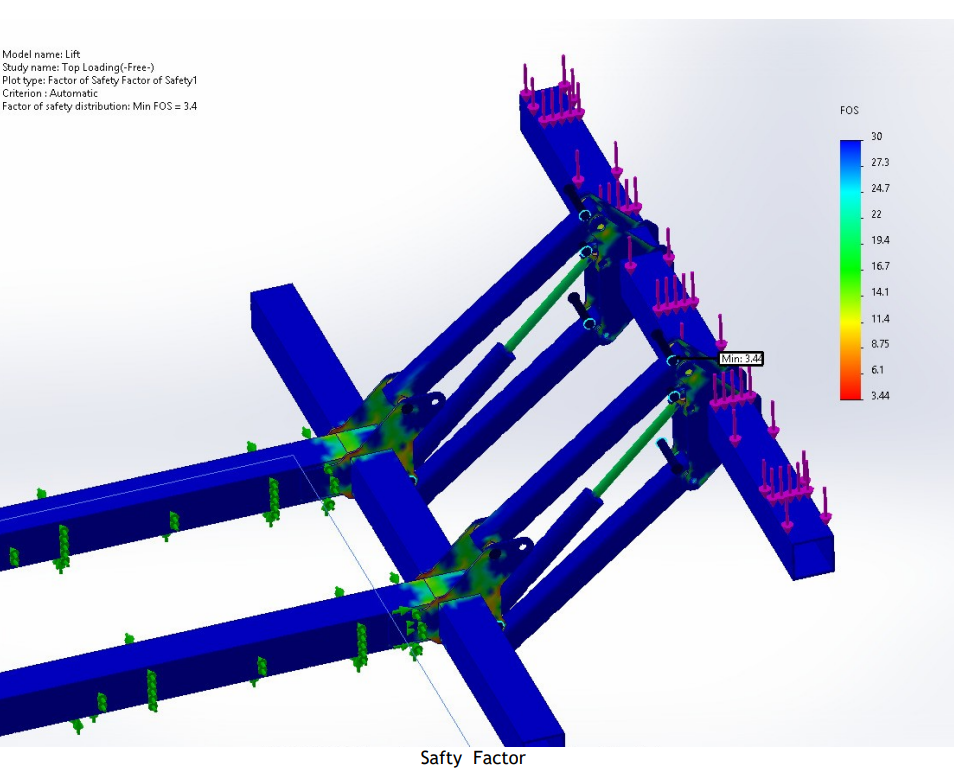
Task: Click the 'Model name: Lift' text
Action: pyautogui.click(x=41, y=54)
